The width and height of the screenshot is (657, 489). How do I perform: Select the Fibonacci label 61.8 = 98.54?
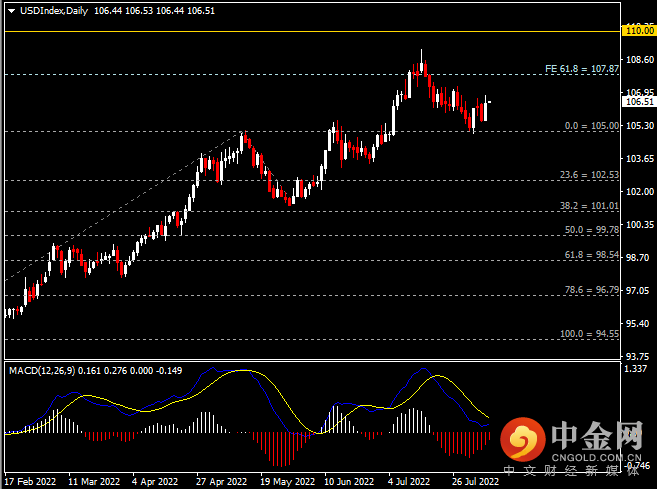[592, 255]
